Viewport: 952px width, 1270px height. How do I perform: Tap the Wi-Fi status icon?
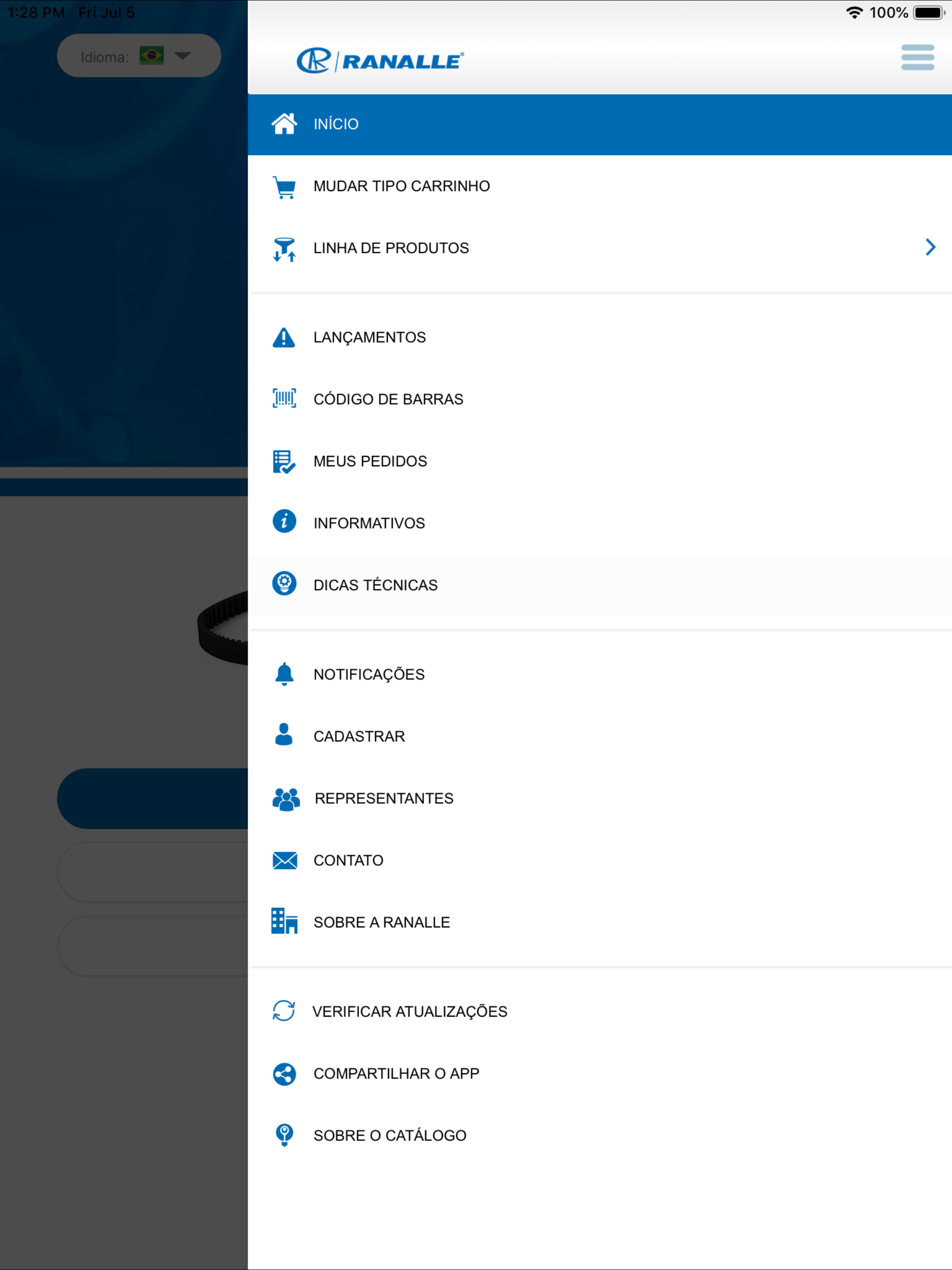coord(854,13)
